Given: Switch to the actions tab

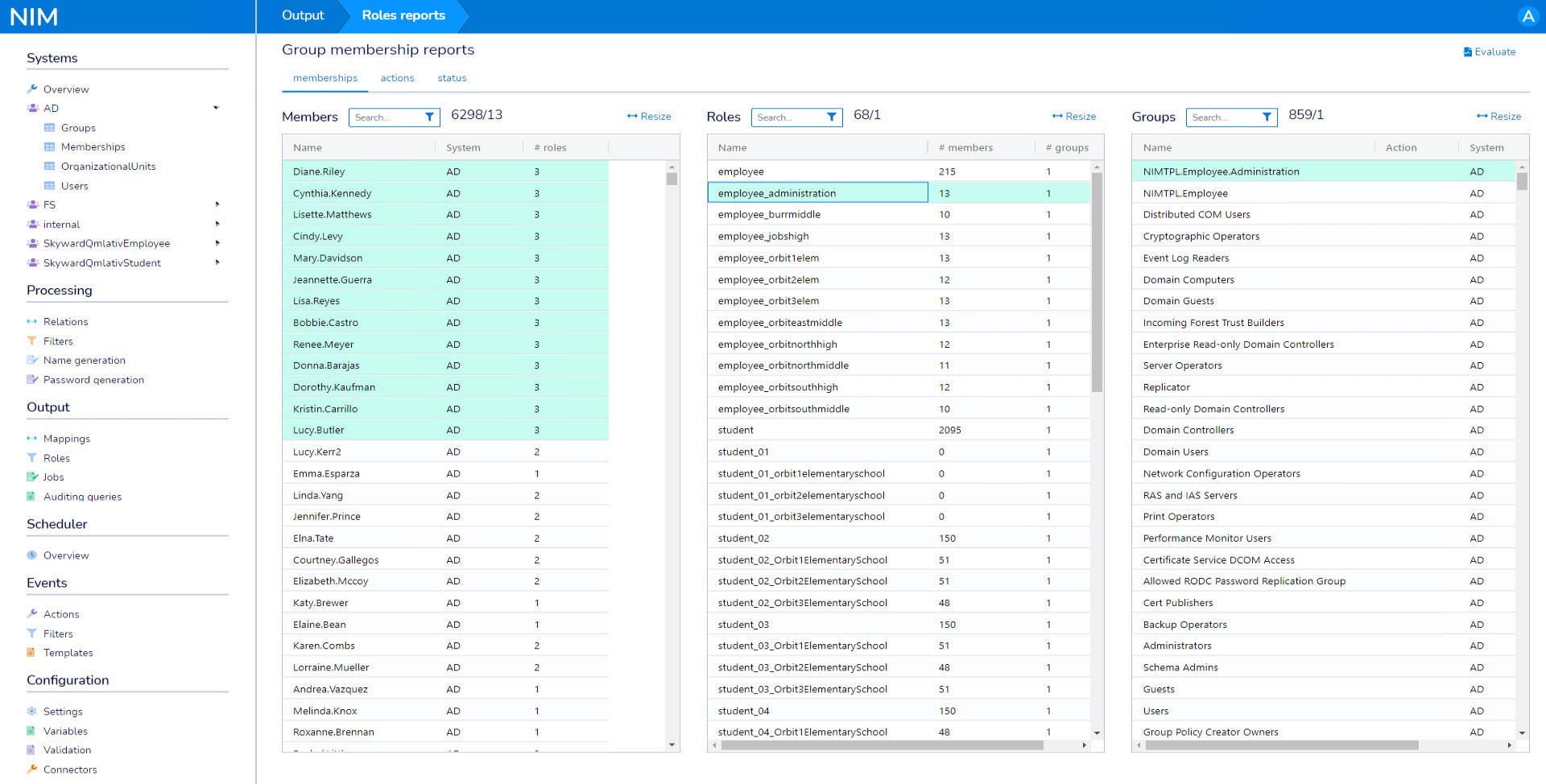Looking at the screenshot, I should (x=397, y=78).
